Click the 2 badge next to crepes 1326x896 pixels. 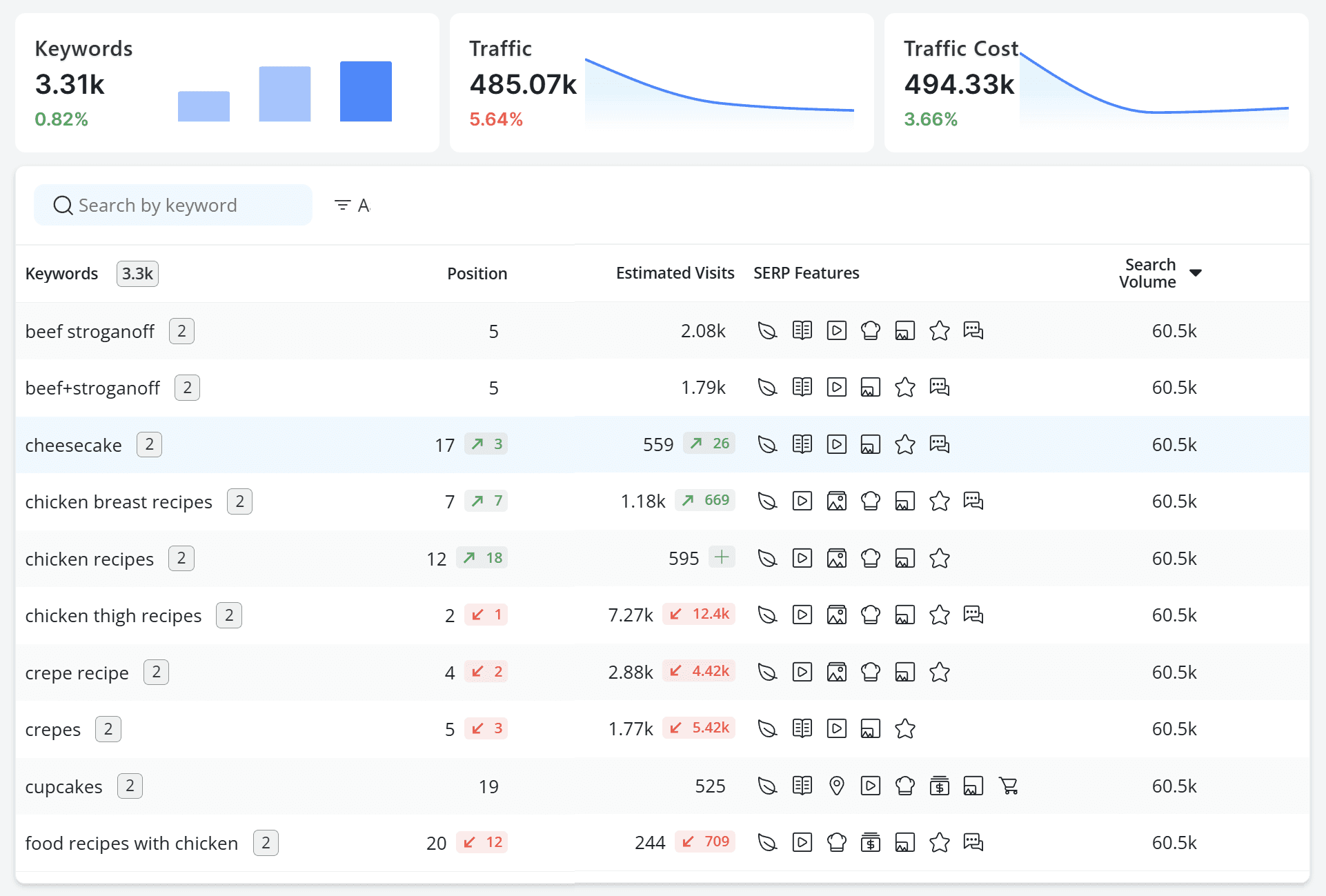click(x=108, y=729)
